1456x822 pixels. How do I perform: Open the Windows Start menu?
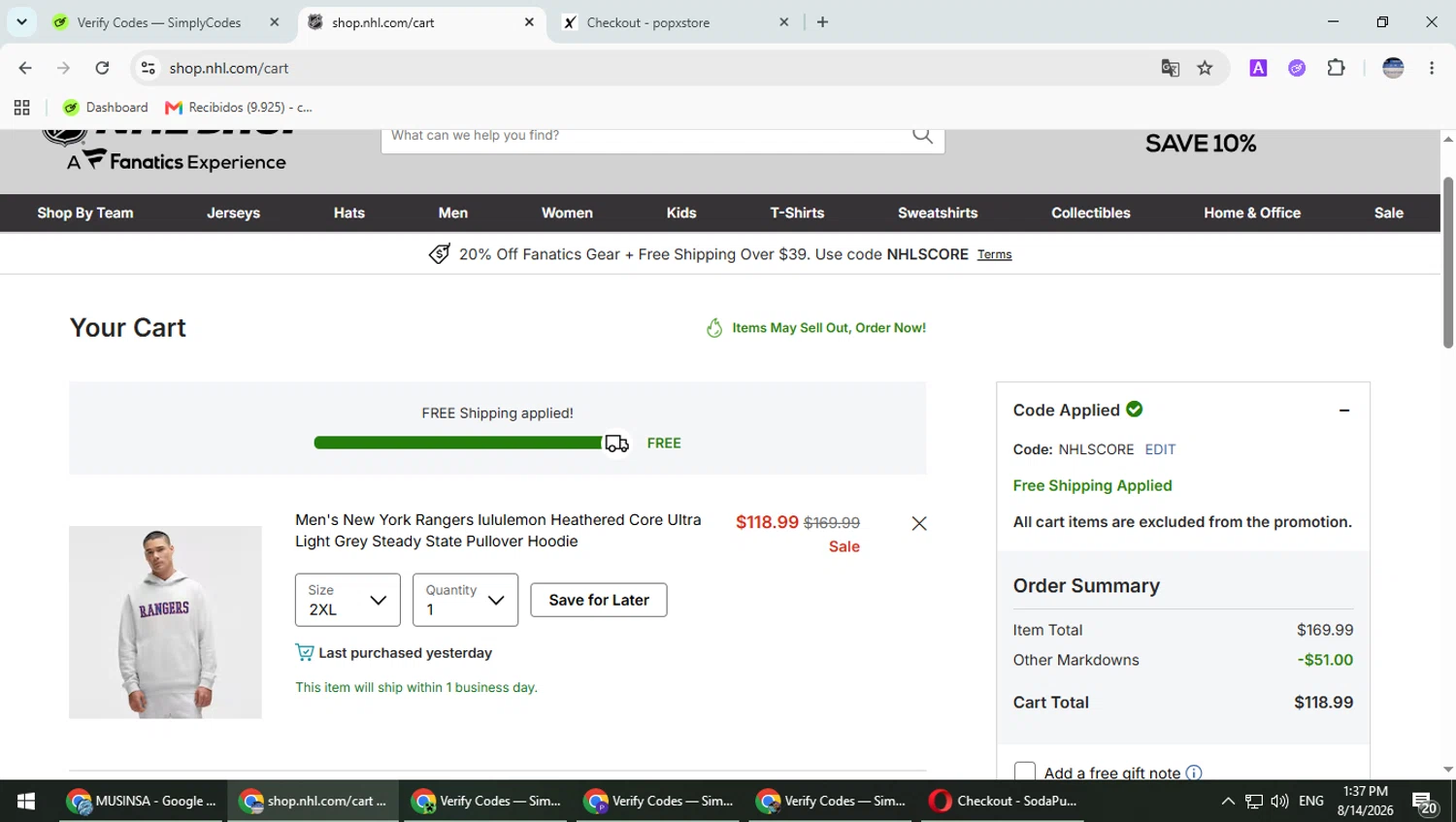tap(26, 801)
